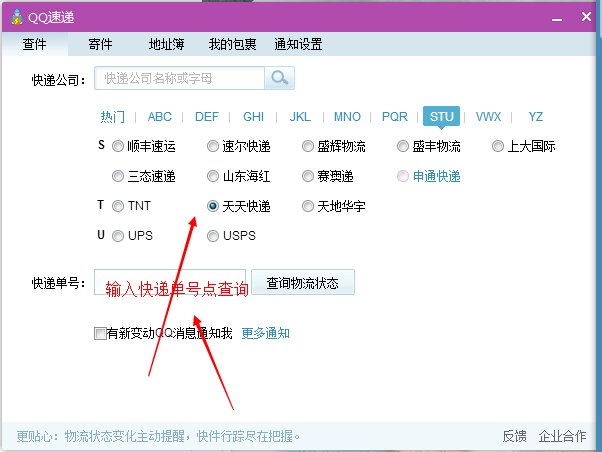602x452 pixels.
Task: Select the GHI letter filter
Action: coord(253,116)
